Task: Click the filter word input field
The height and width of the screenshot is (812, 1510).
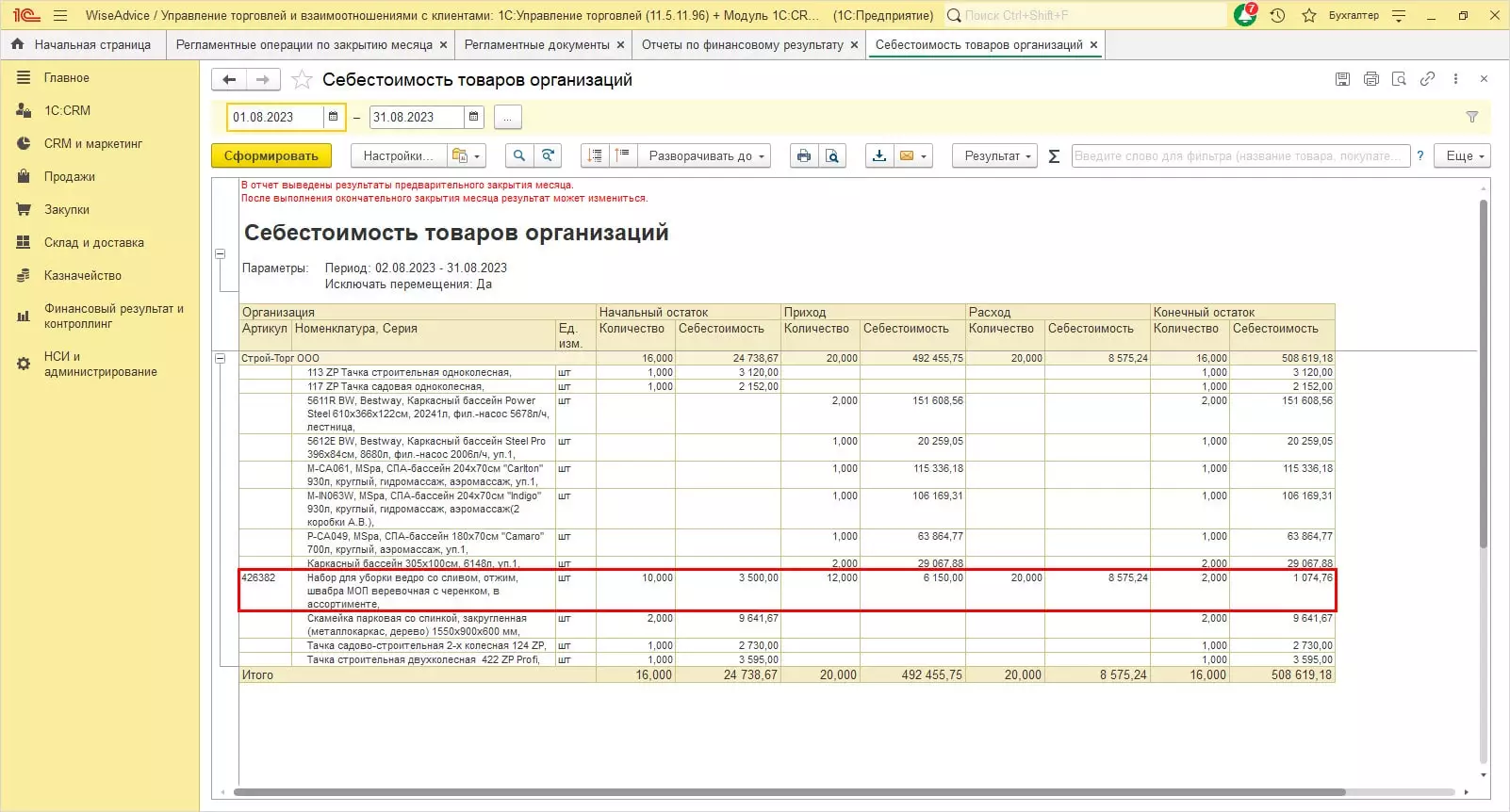Action: point(1239,156)
